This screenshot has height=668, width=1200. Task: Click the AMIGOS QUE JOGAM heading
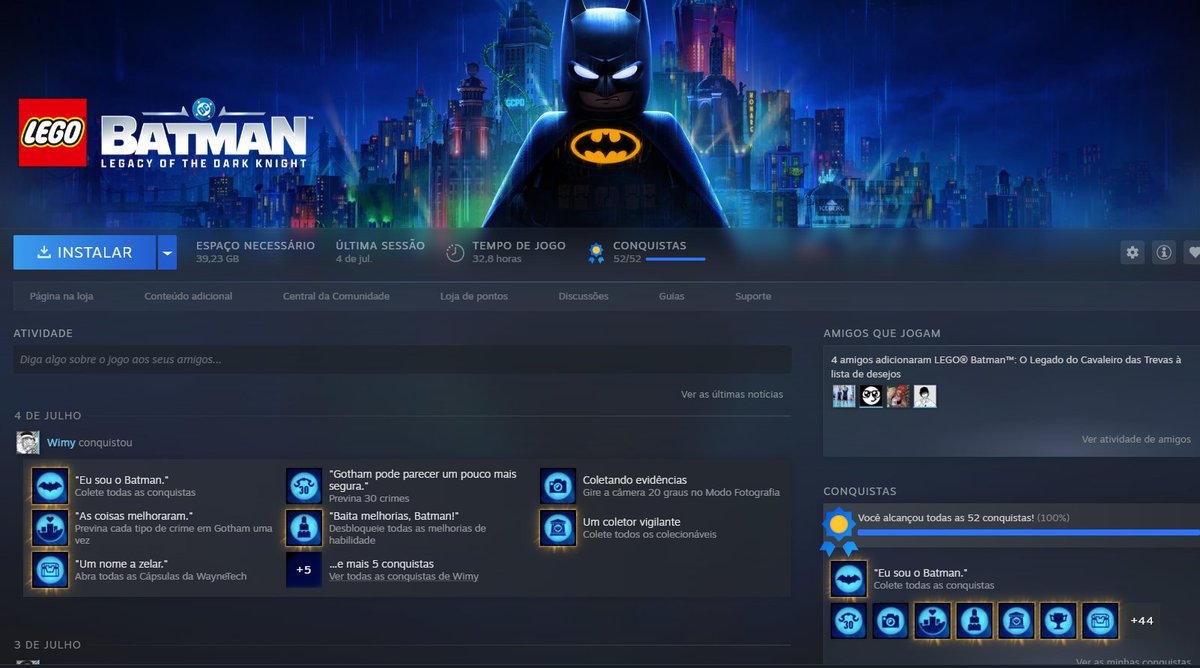pyautogui.click(x=882, y=333)
